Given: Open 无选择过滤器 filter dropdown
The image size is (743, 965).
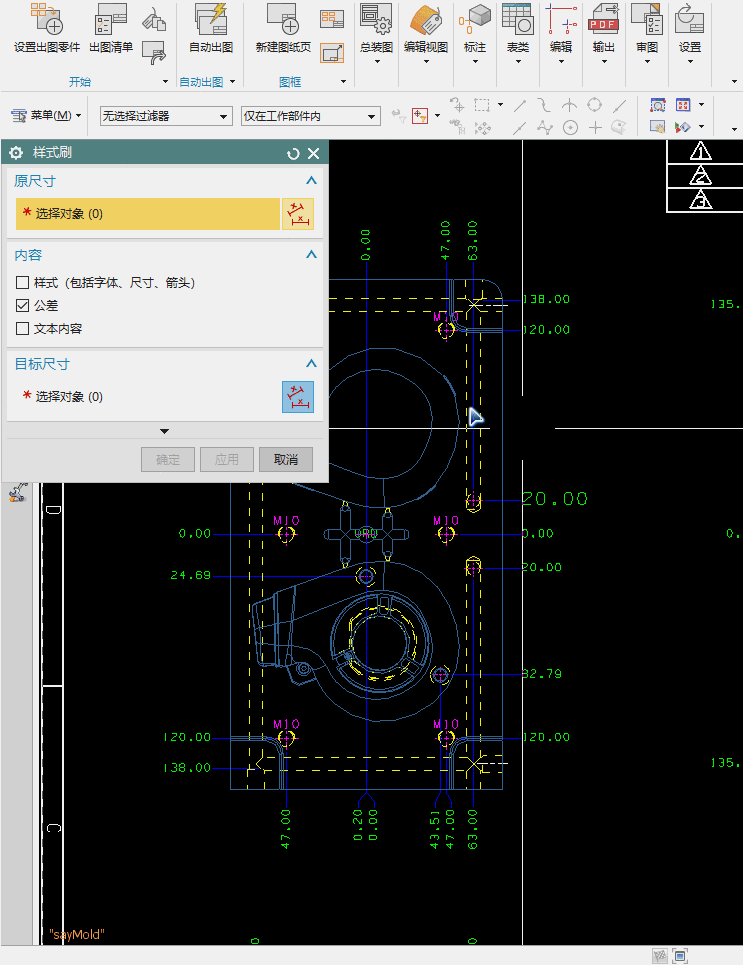Looking at the screenshot, I should click(166, 116).
